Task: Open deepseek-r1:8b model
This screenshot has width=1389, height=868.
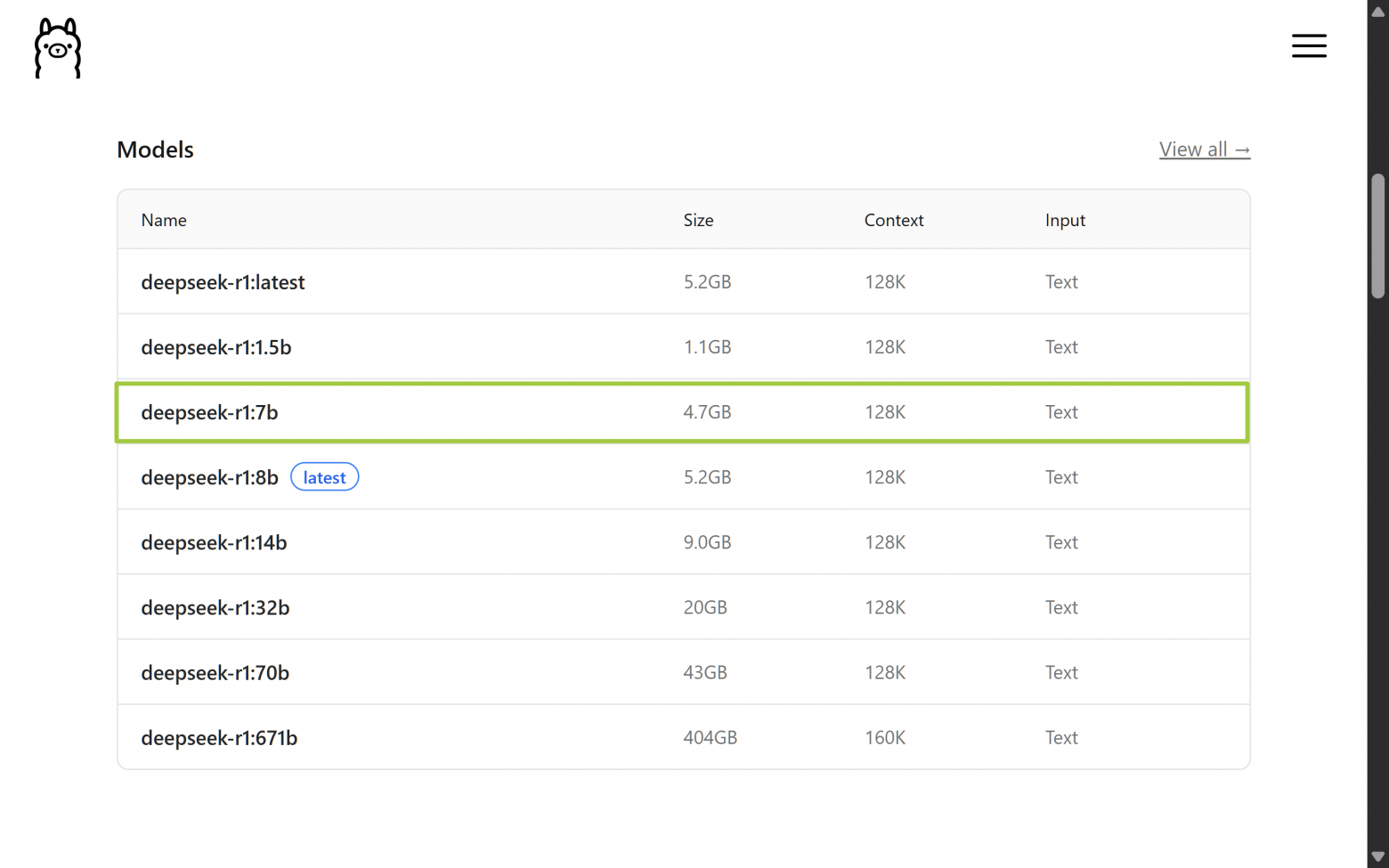Action: tap(209, 477)
